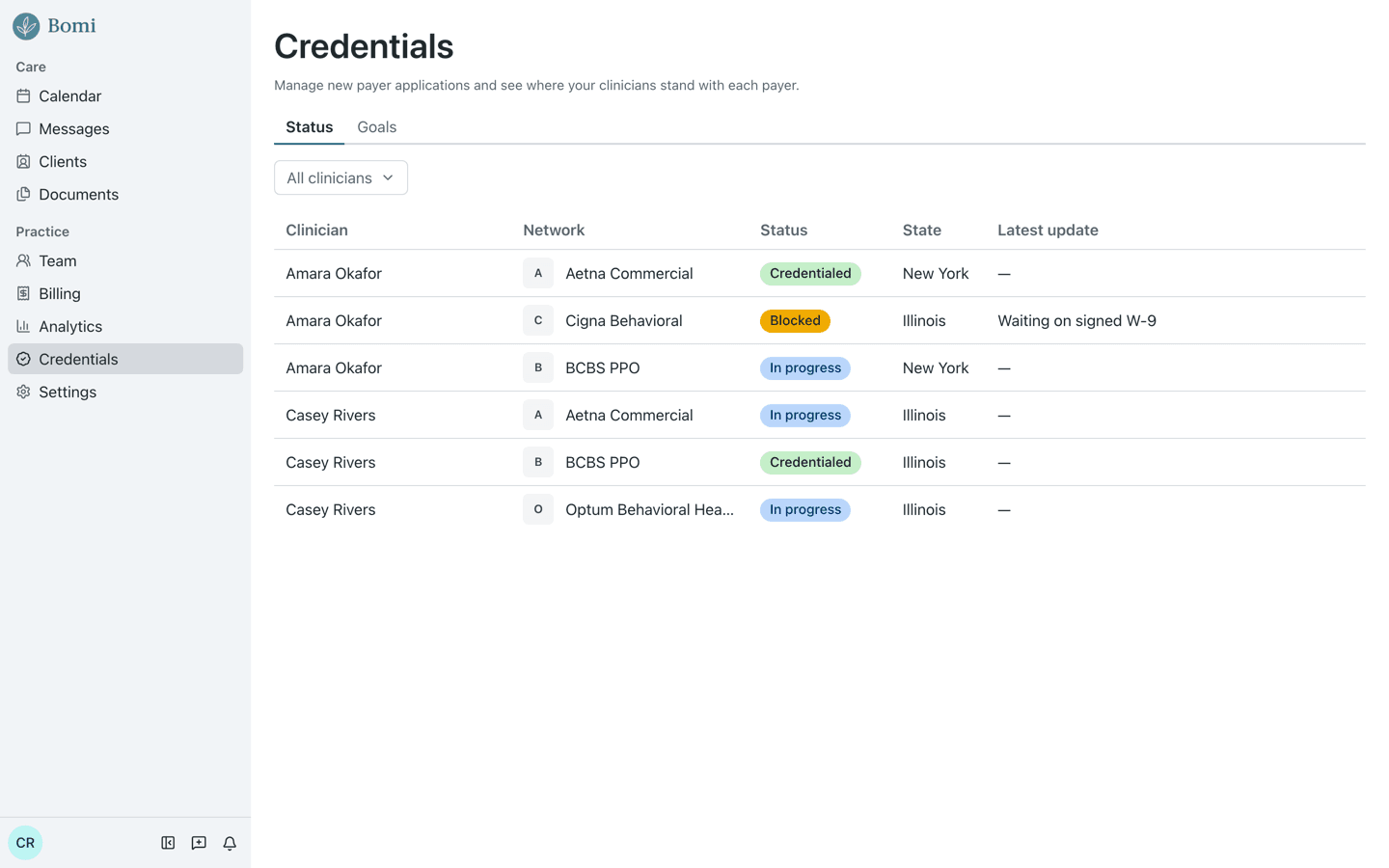Open Analytics via its bar chart icon
The image size is (1389, 868).
[23, 327]
